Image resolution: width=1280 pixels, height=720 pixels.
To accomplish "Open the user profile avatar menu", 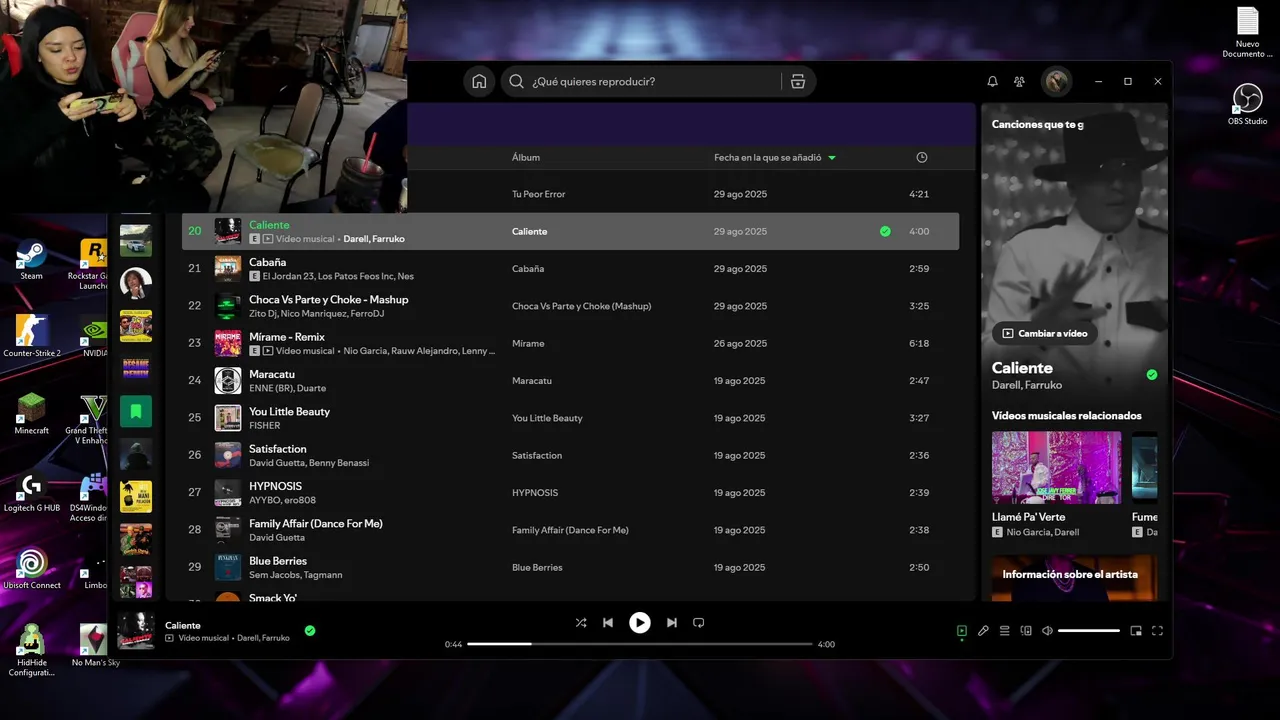I will (x=1056, y=82).
